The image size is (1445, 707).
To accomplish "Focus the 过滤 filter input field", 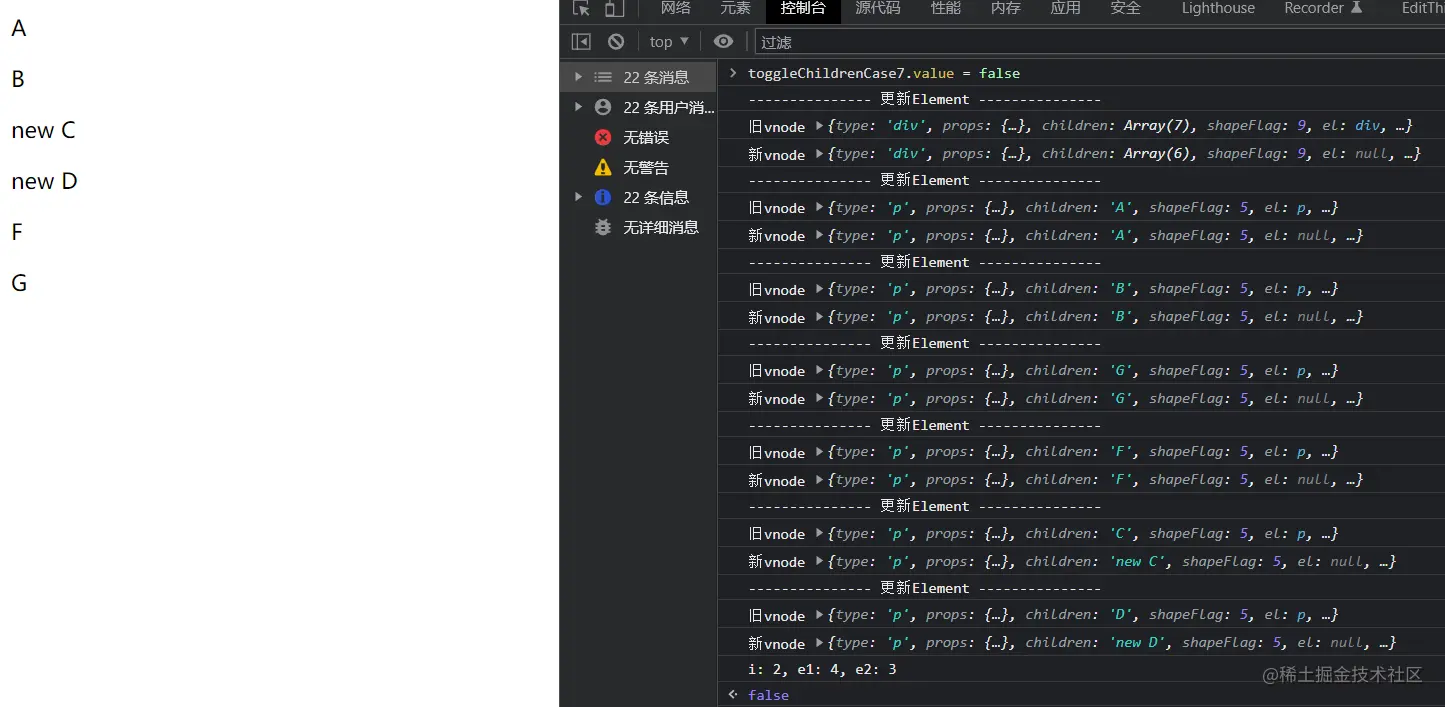I will (1100, 42).
